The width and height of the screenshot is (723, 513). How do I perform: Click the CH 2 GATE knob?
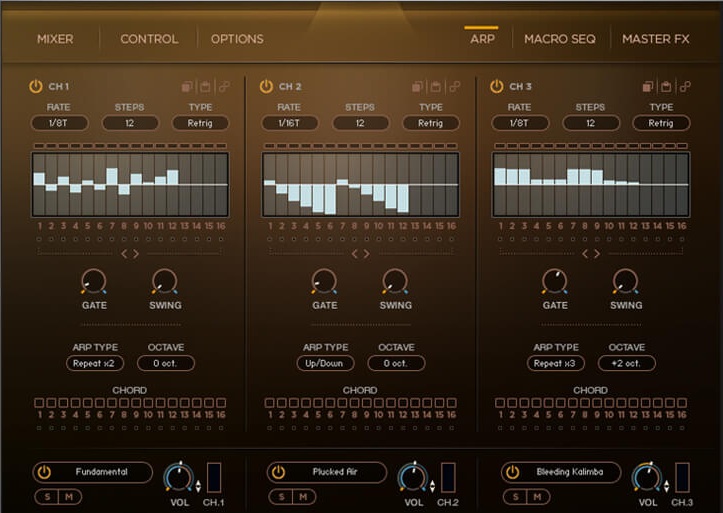(x=324, y=281)
